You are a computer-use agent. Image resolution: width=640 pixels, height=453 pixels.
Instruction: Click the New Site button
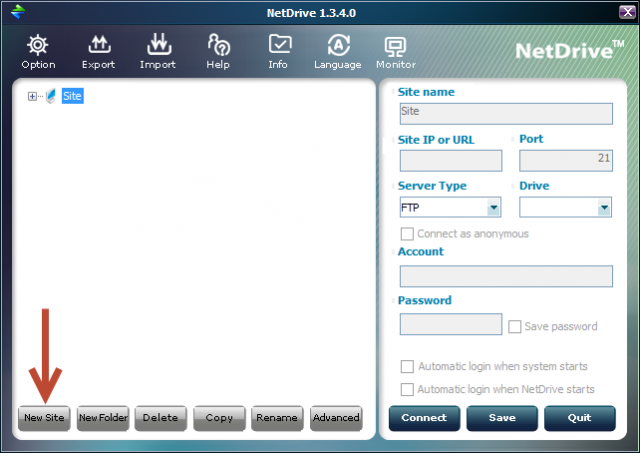44,418
